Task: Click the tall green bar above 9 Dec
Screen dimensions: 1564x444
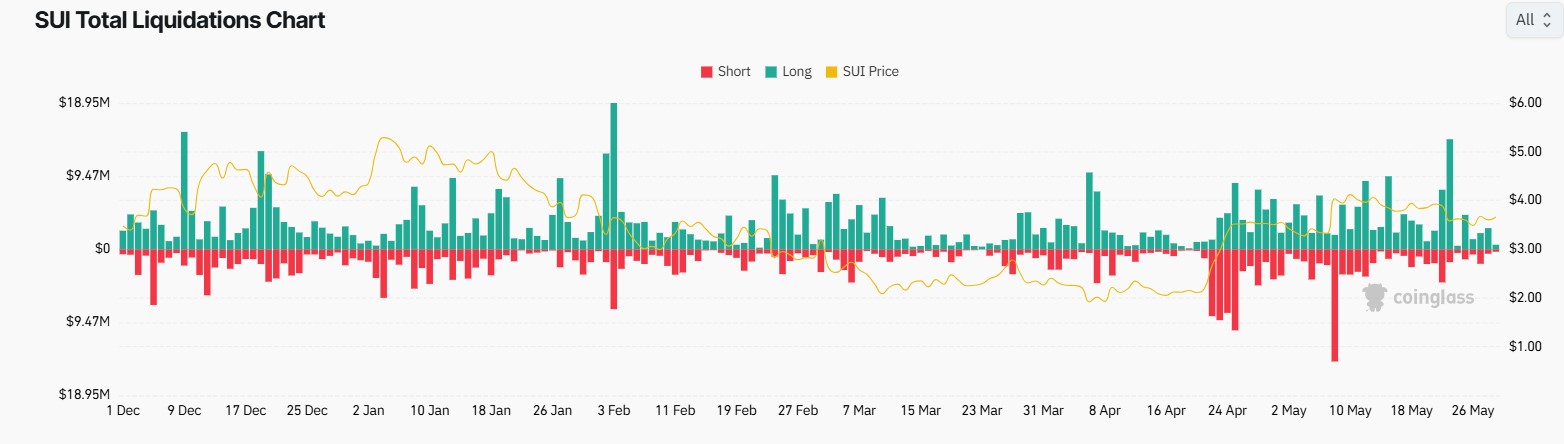Action: click(185, 190)
